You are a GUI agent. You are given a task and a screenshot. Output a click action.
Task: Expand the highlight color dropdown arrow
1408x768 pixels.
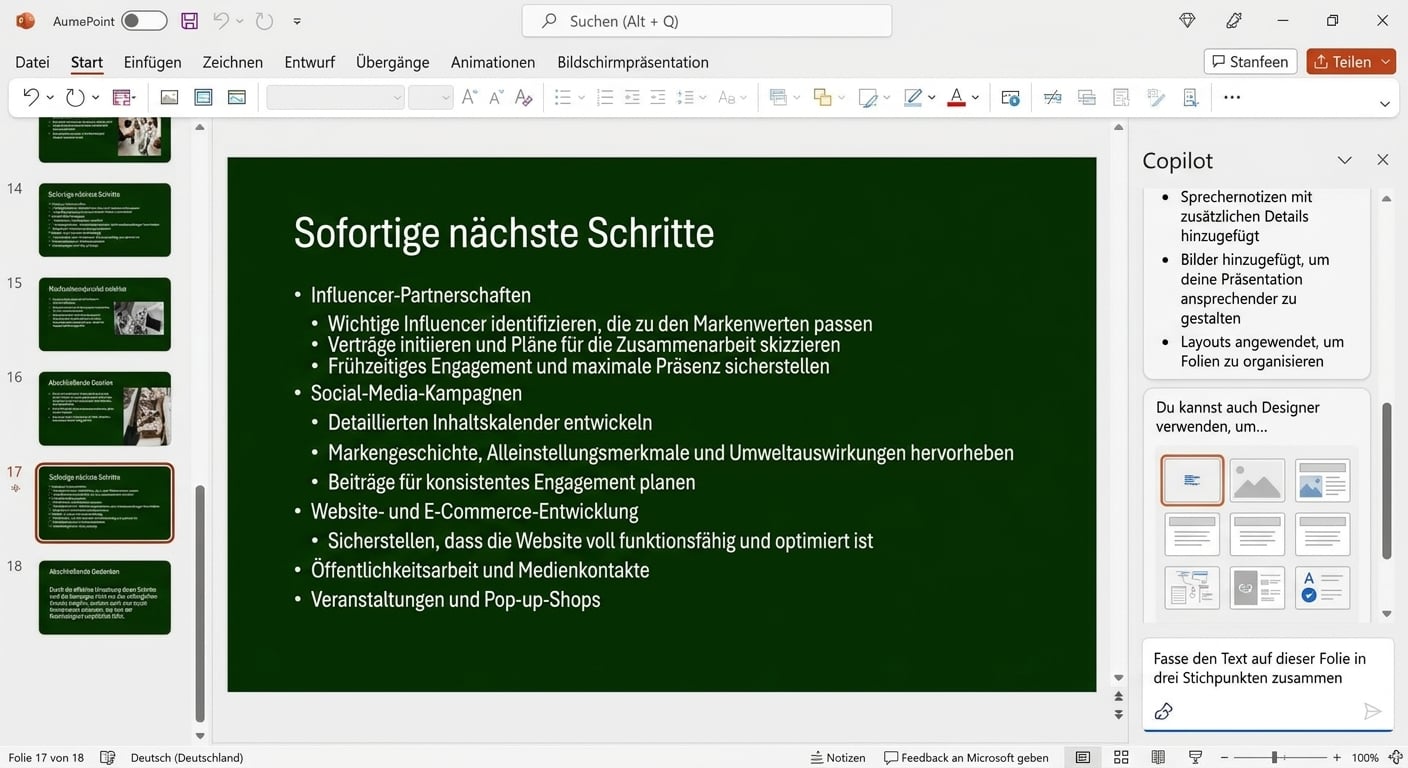click(x=932, y=98)
